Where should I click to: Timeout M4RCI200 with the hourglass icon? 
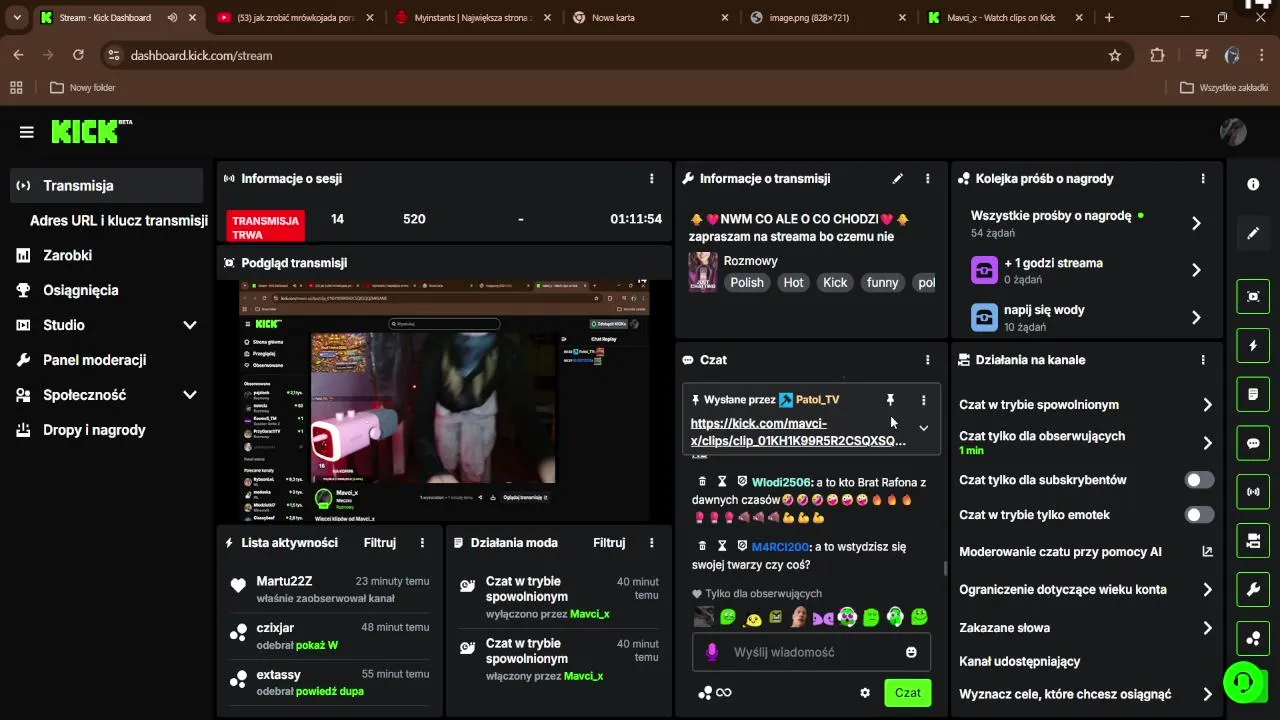click(722, 547)
